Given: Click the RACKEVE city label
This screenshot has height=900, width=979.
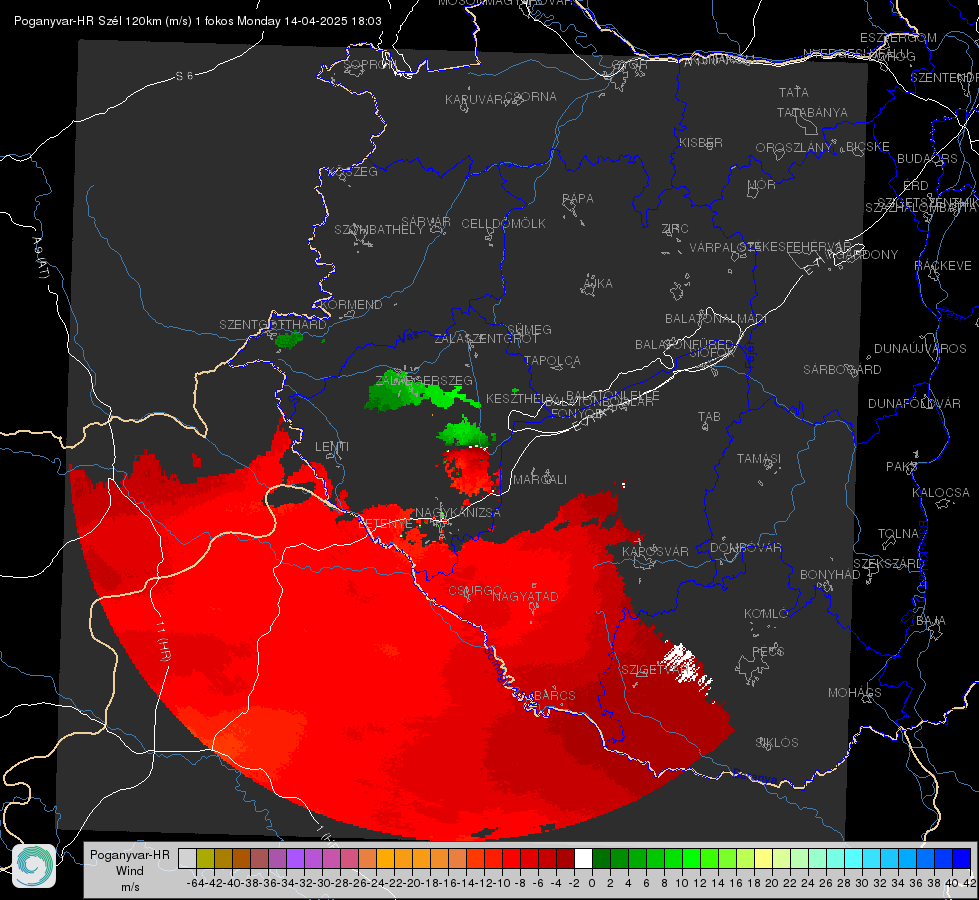Looking at the screenshot, I should [943, 266].
